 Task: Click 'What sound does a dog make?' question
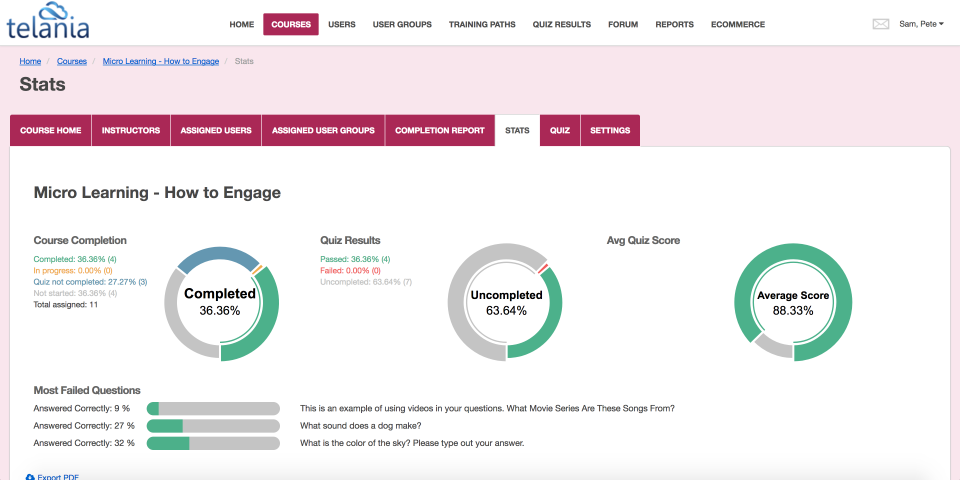pos(361,426)
